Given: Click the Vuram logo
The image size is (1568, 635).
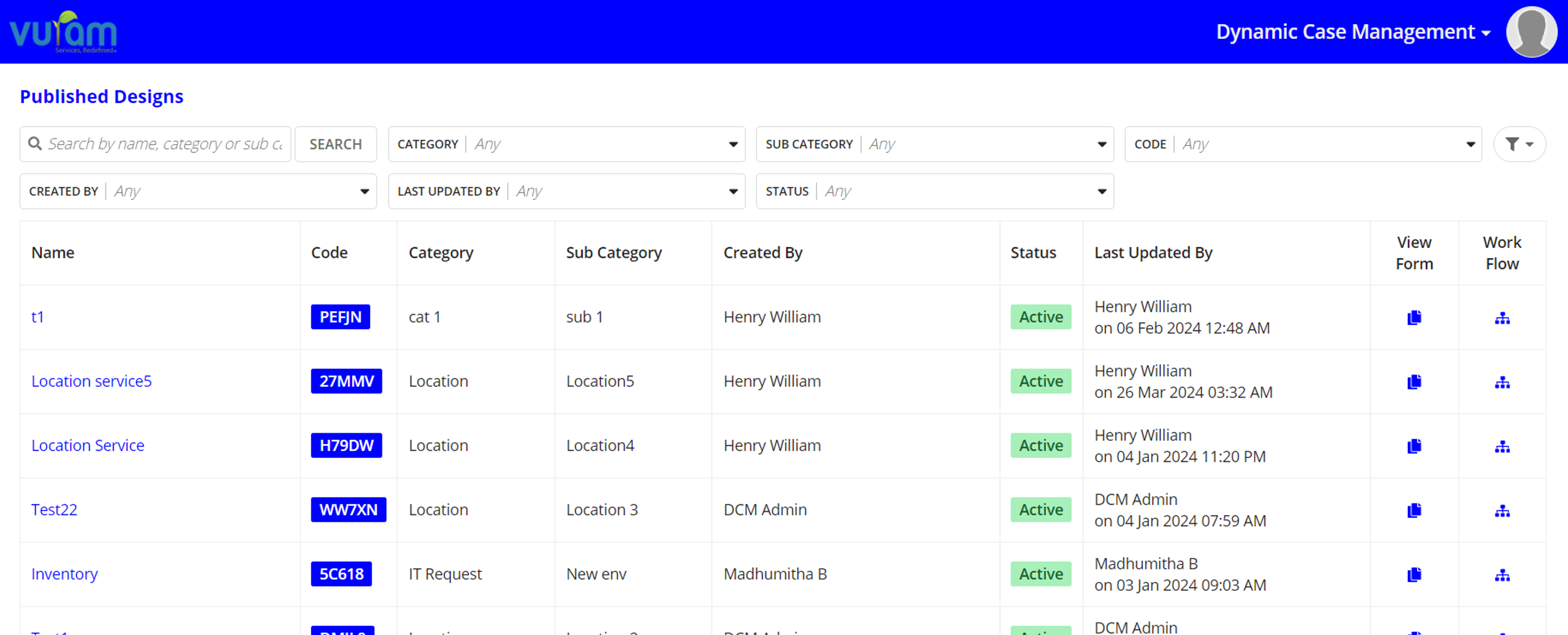Looking at the screenshot, I should pyautogui.click(x=63, y=32).
